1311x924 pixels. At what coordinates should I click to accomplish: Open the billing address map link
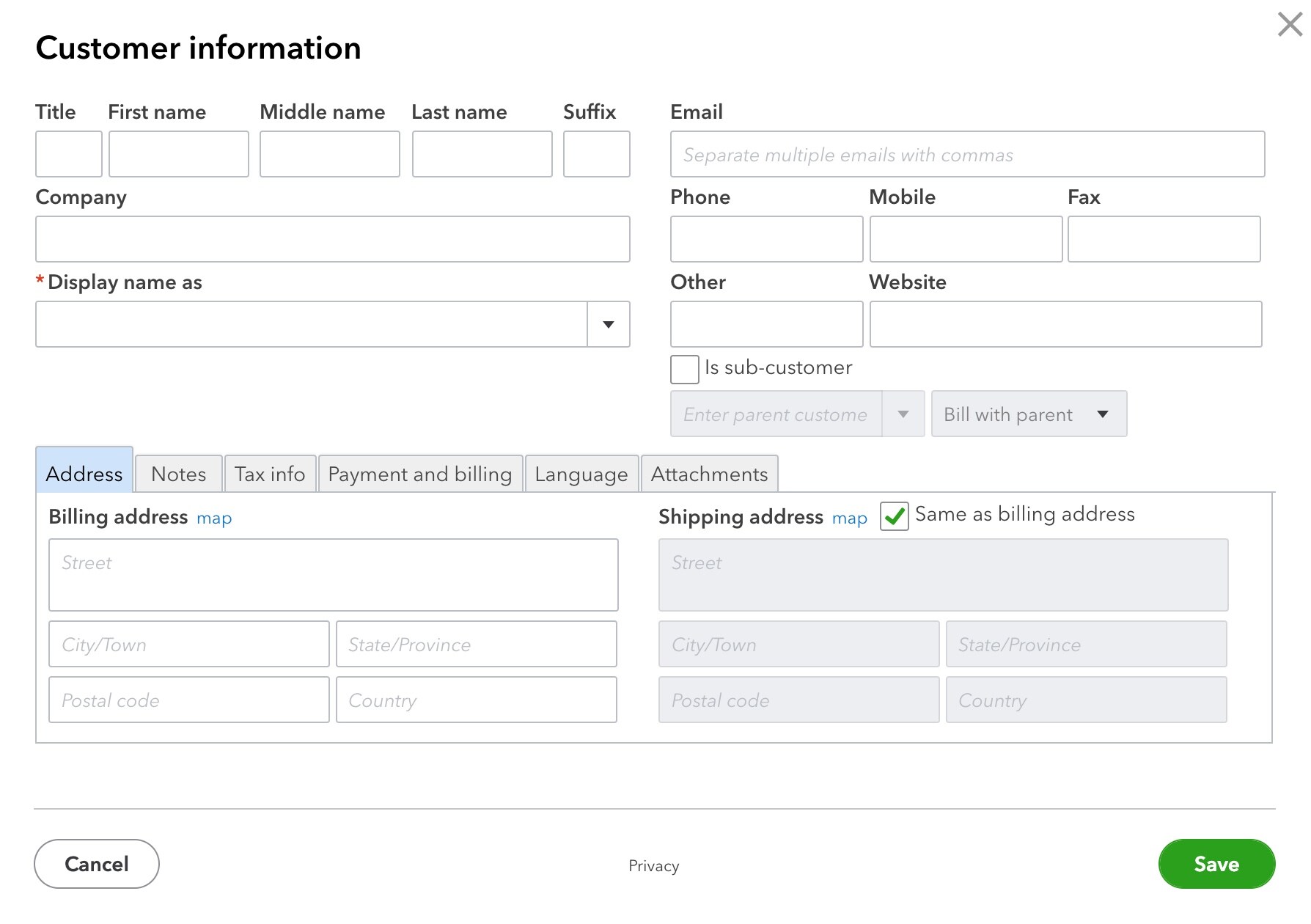pos(214,518)
